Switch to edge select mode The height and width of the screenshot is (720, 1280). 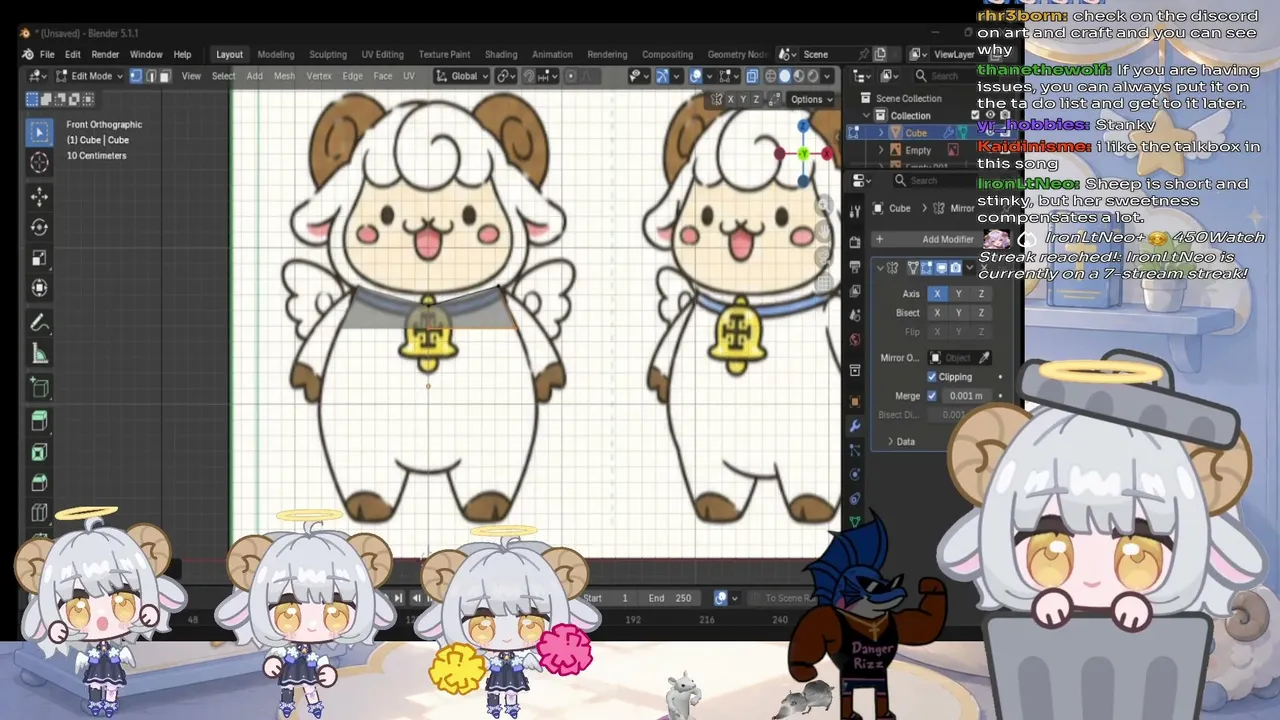point(151,76)
